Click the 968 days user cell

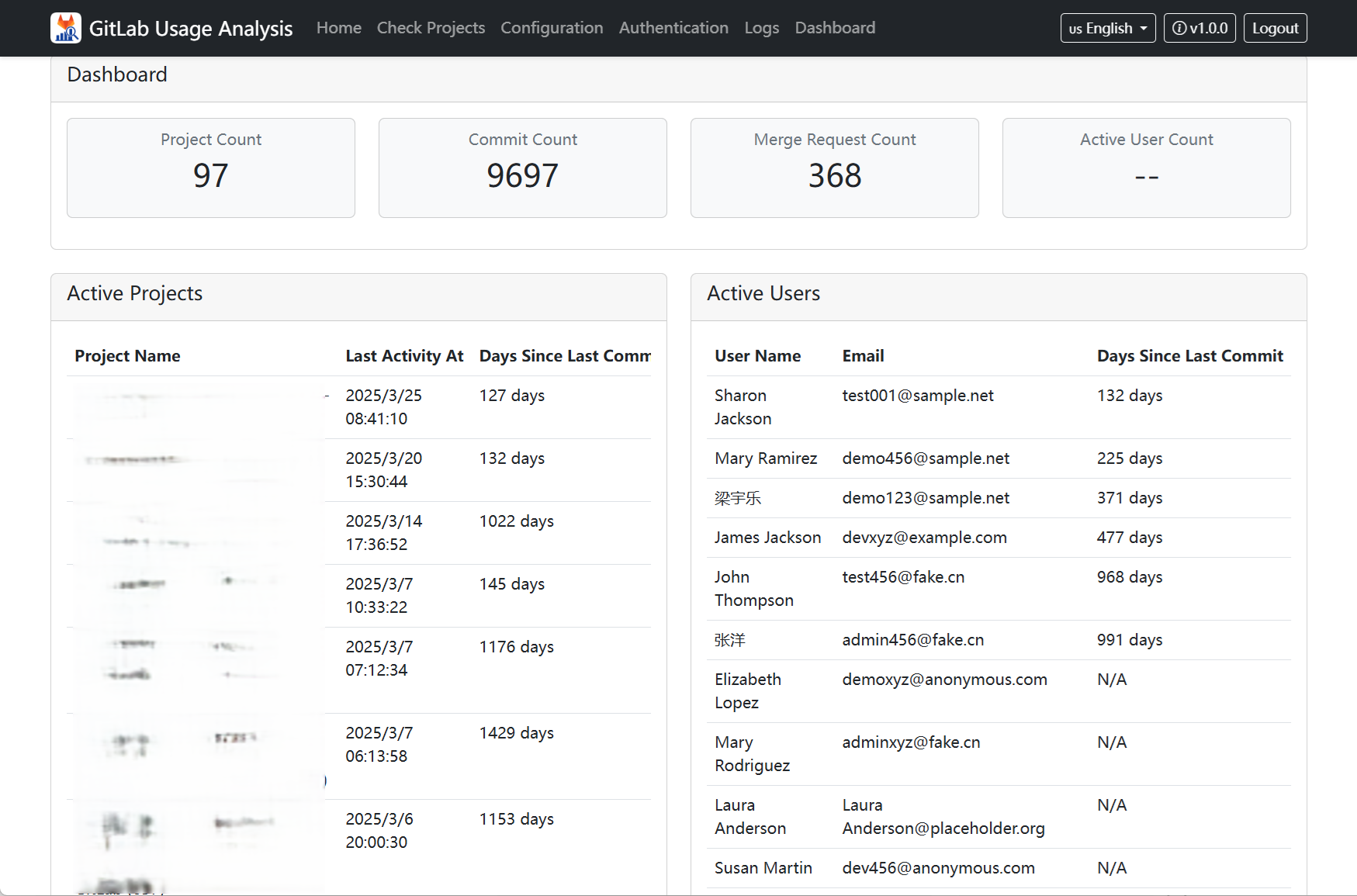click(x=1130, y=577)
